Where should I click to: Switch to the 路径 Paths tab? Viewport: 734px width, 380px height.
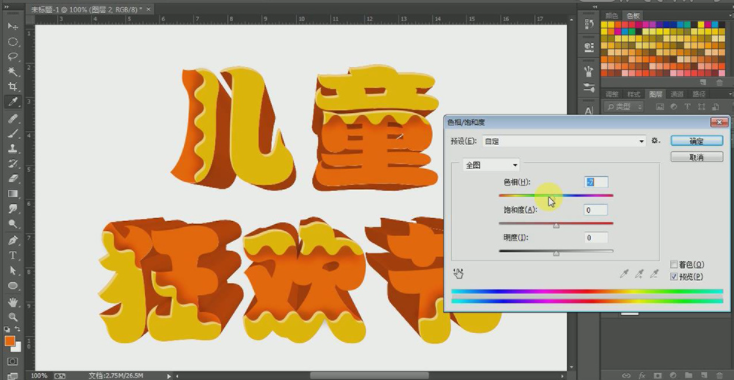click(699, 94)
